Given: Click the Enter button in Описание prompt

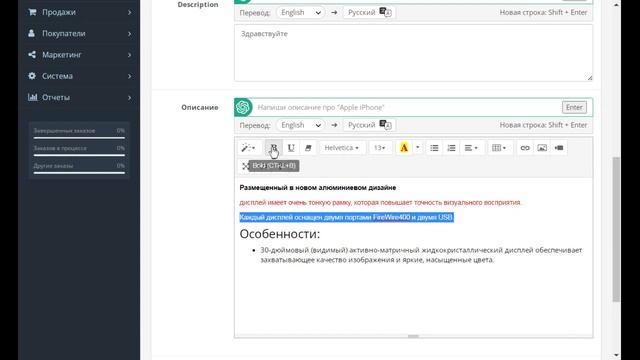Looking at the screenshot, I should click(574, 107).
